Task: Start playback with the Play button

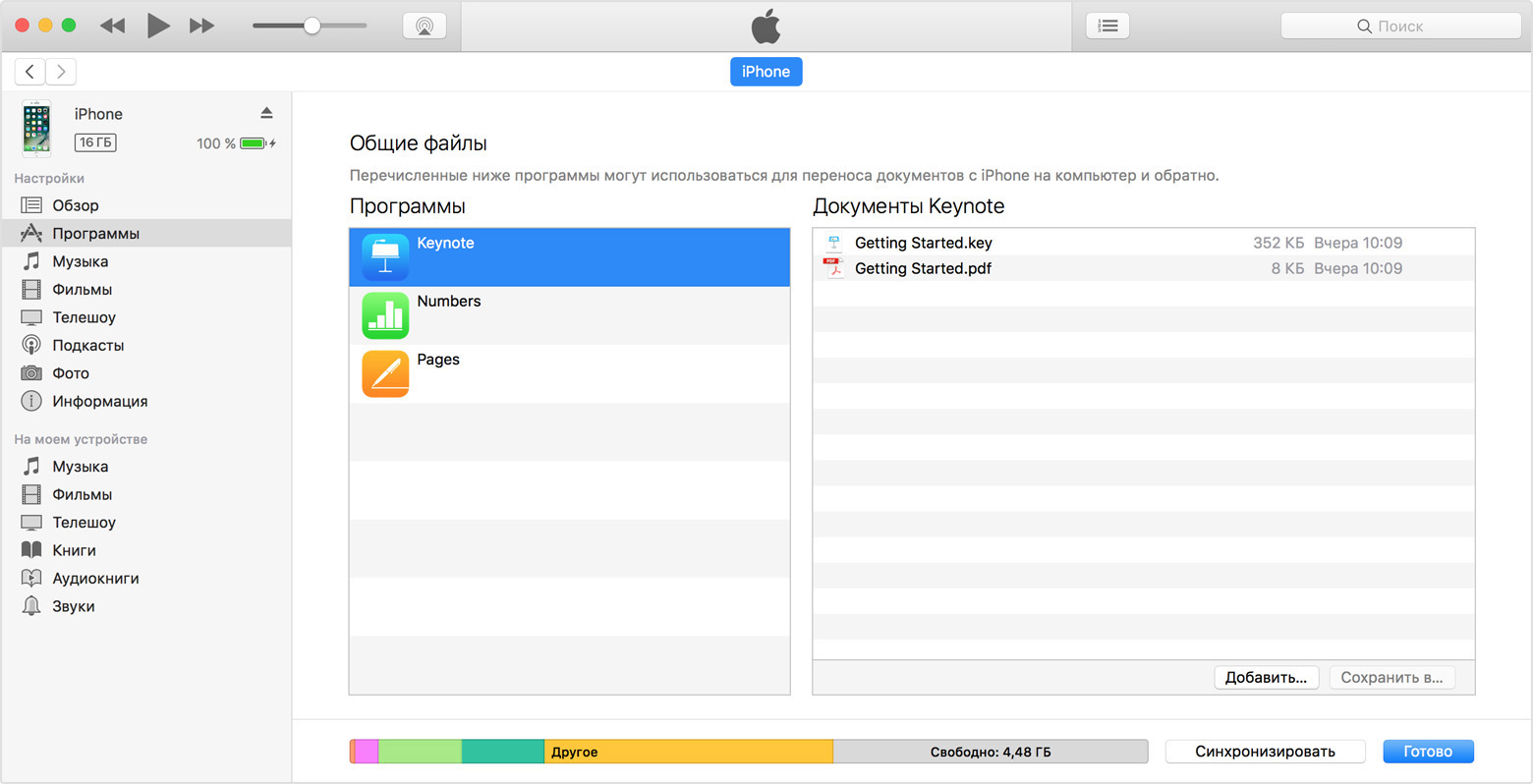Action: [x=158, y=26]
